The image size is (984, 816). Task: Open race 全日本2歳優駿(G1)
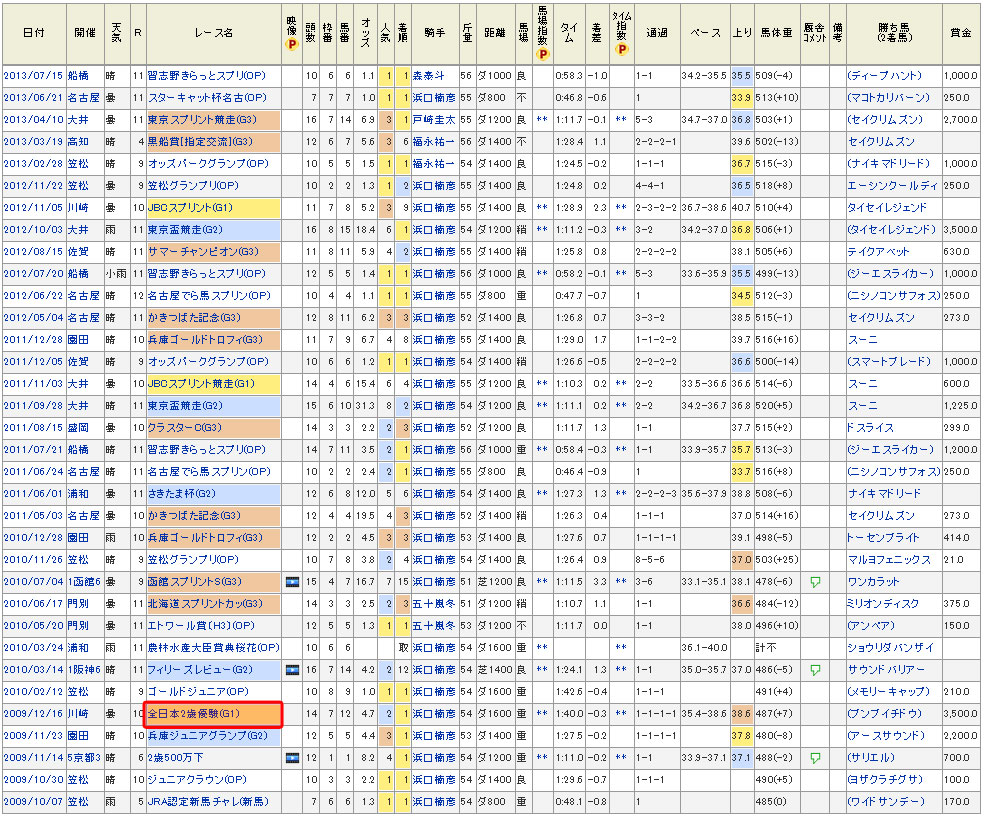tap(193, 714)
